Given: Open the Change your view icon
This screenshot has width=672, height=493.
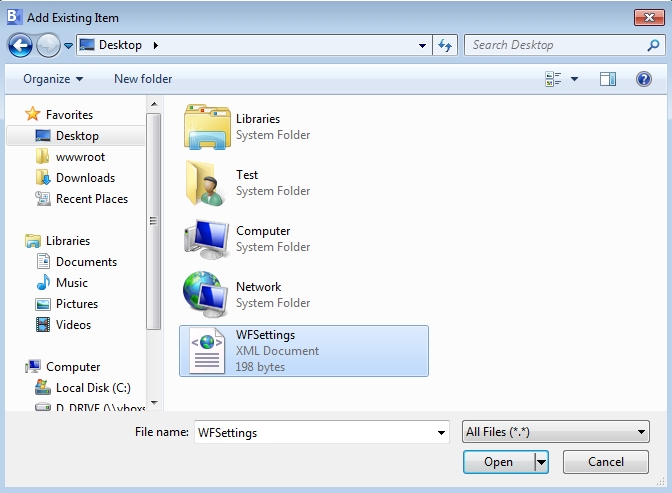Looking at the screenshot, I should pyautogui.click(x=554, y=79).
